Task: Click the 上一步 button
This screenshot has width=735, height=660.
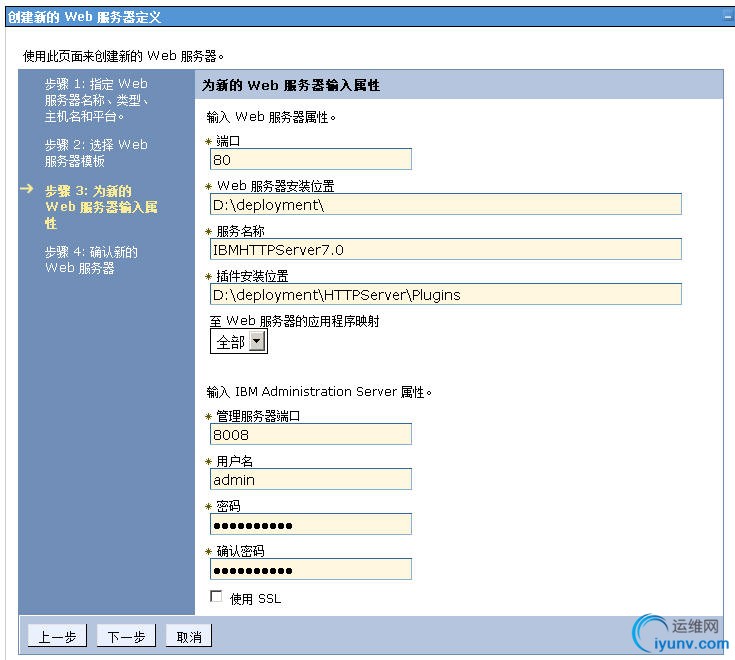Action: (x=57, y=636)
